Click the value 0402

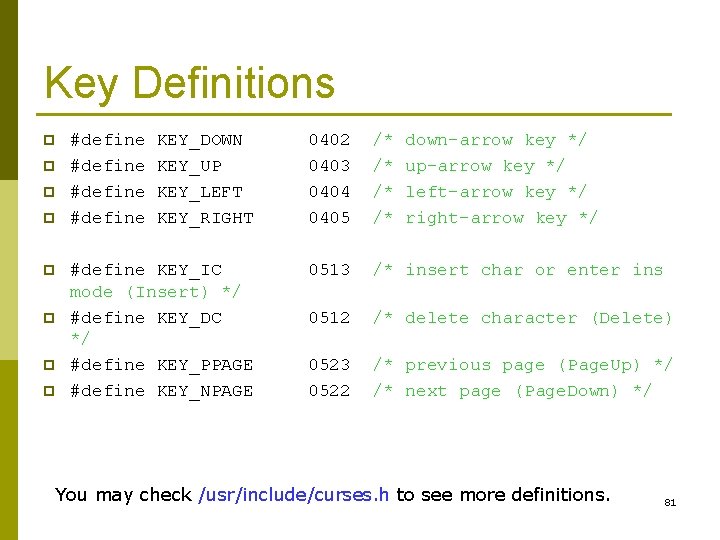329,139
